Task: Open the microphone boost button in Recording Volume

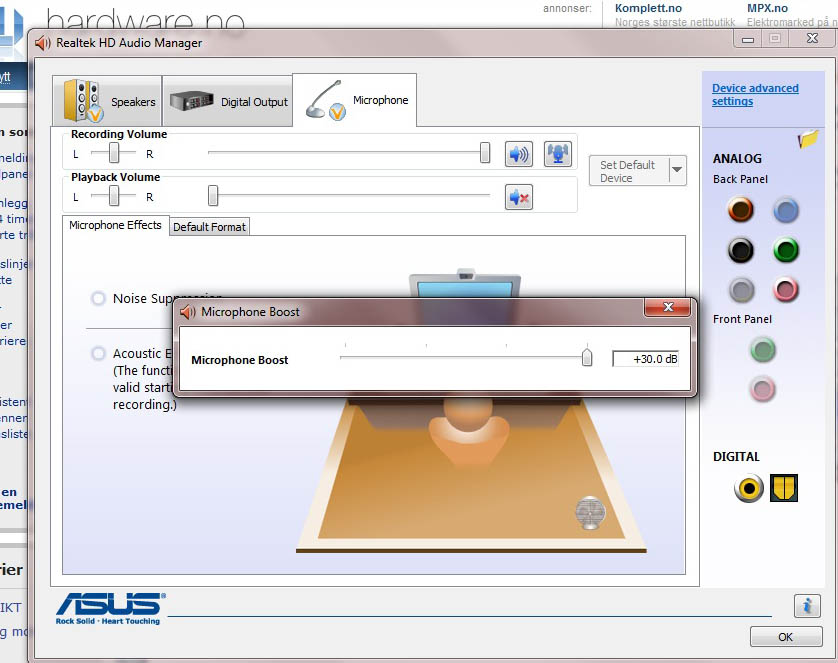Action: [557, 154]
